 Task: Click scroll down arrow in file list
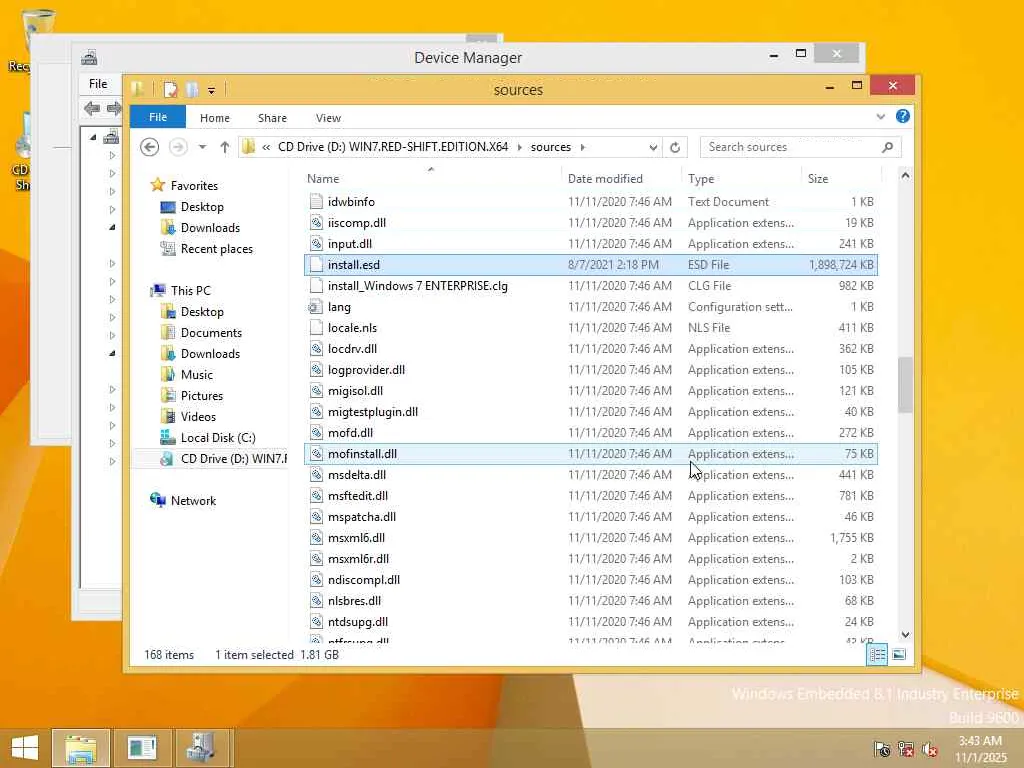click(x=905, y=635)
